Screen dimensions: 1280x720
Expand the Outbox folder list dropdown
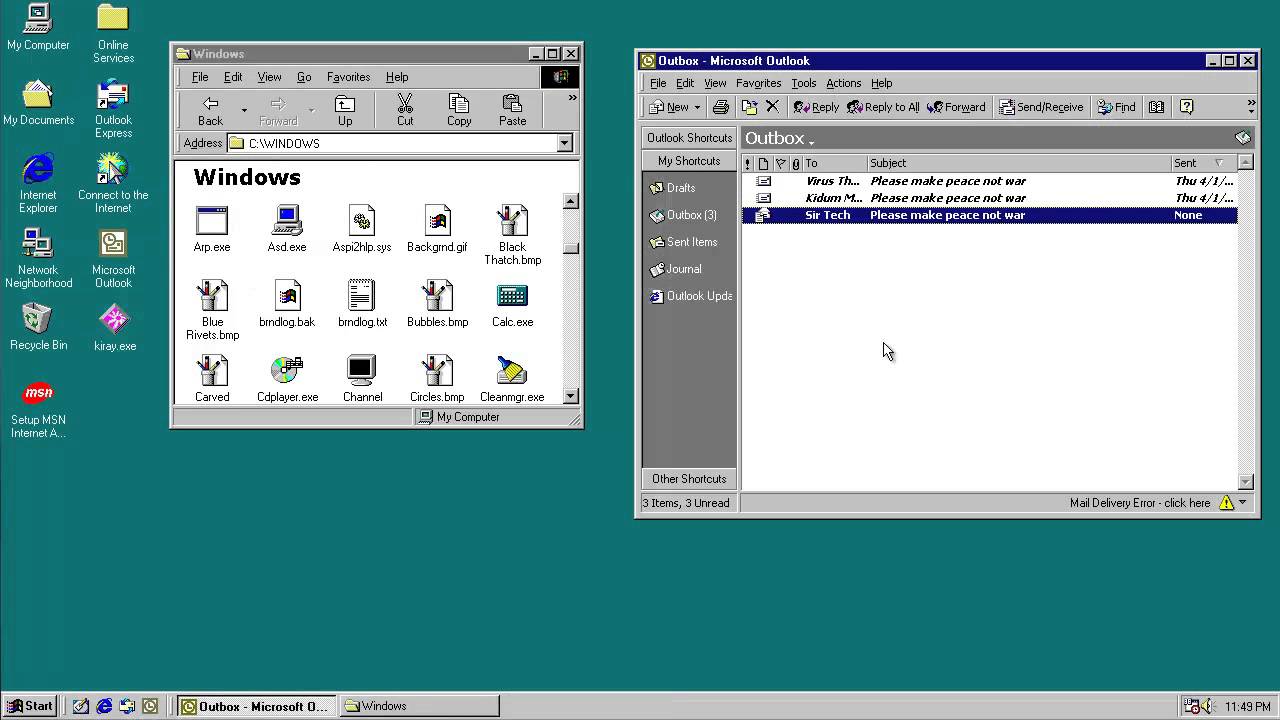pos(811,142)
